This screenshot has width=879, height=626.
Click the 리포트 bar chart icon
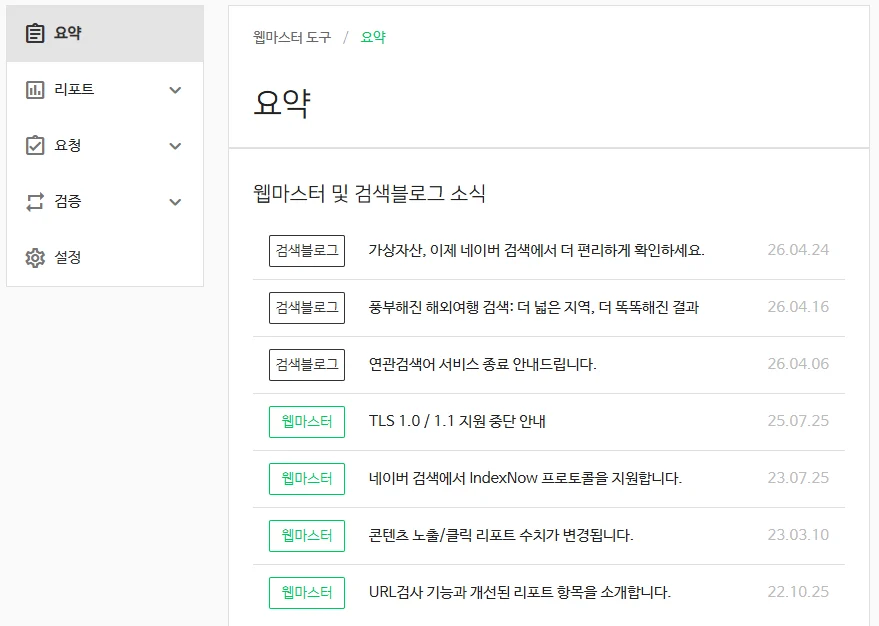click(35, 90)
